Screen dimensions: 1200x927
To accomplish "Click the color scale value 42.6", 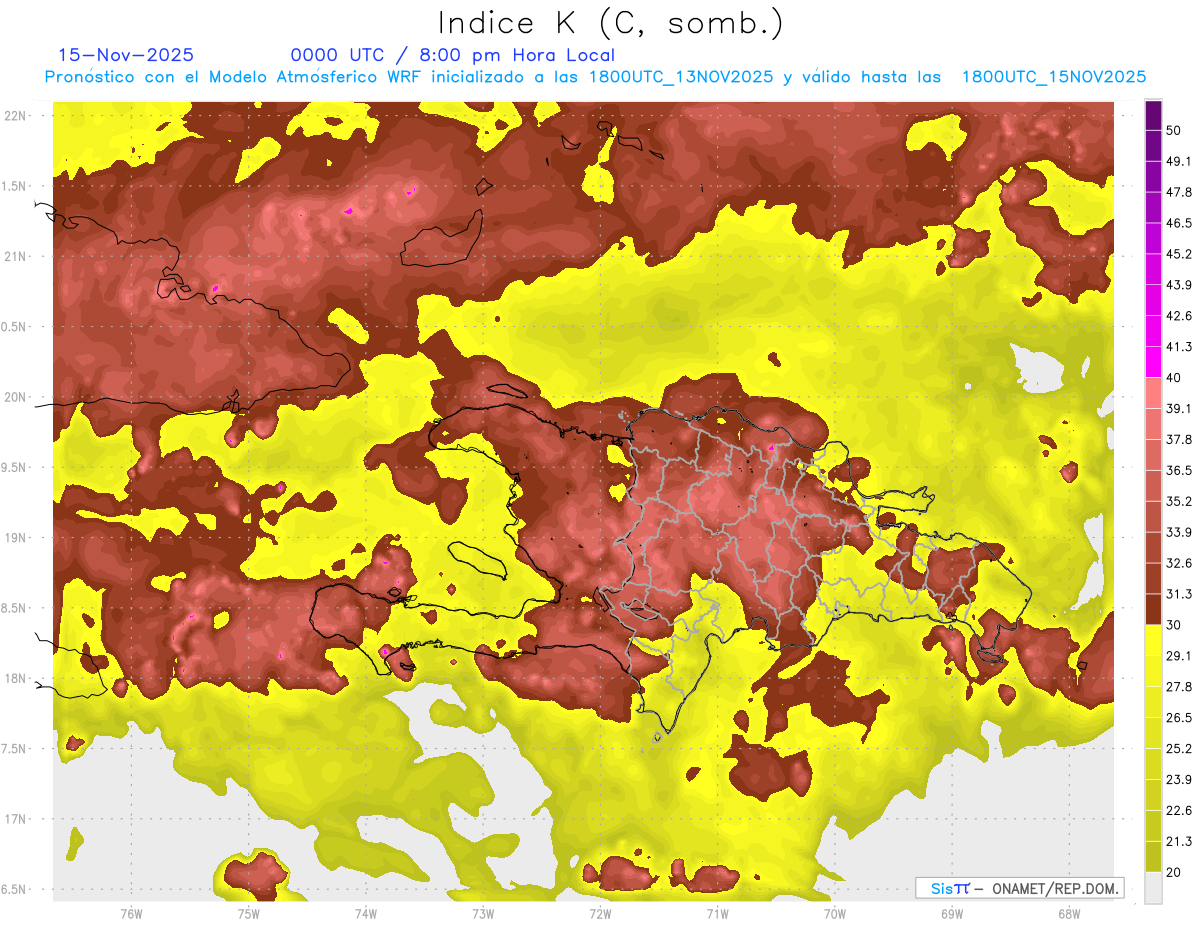I will click(1178, 316).
